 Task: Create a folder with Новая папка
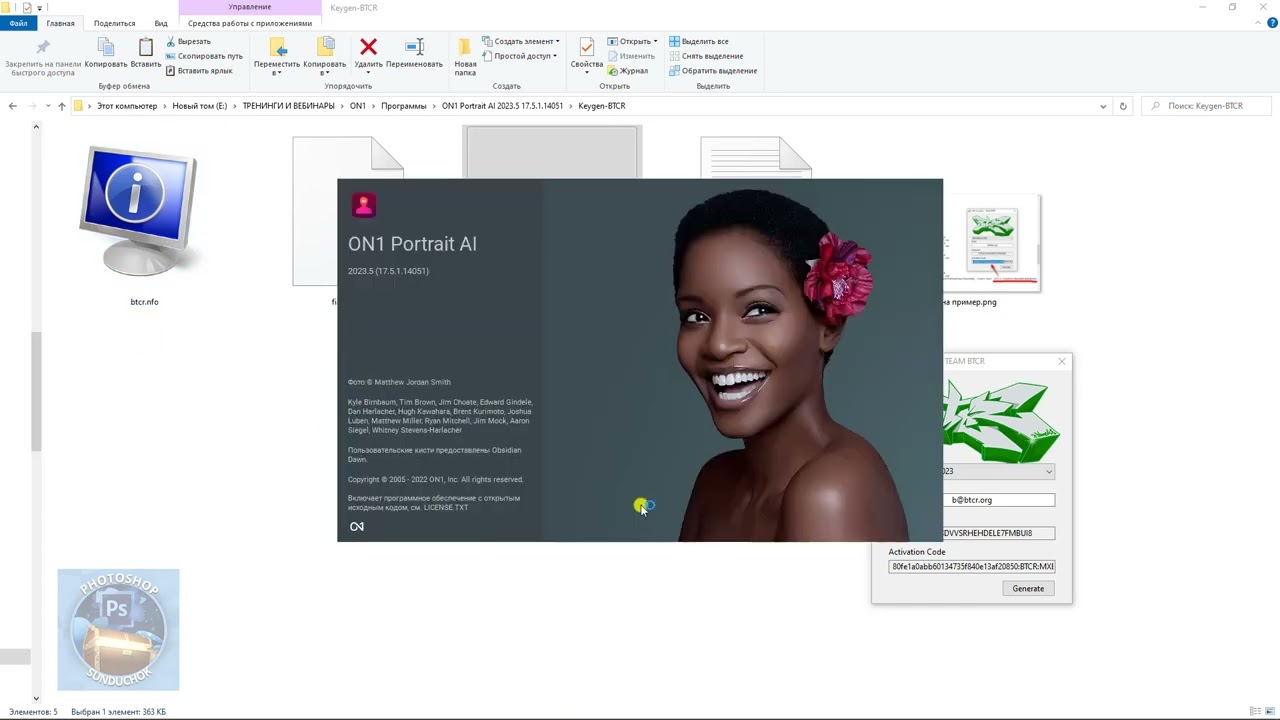[465, 57]
